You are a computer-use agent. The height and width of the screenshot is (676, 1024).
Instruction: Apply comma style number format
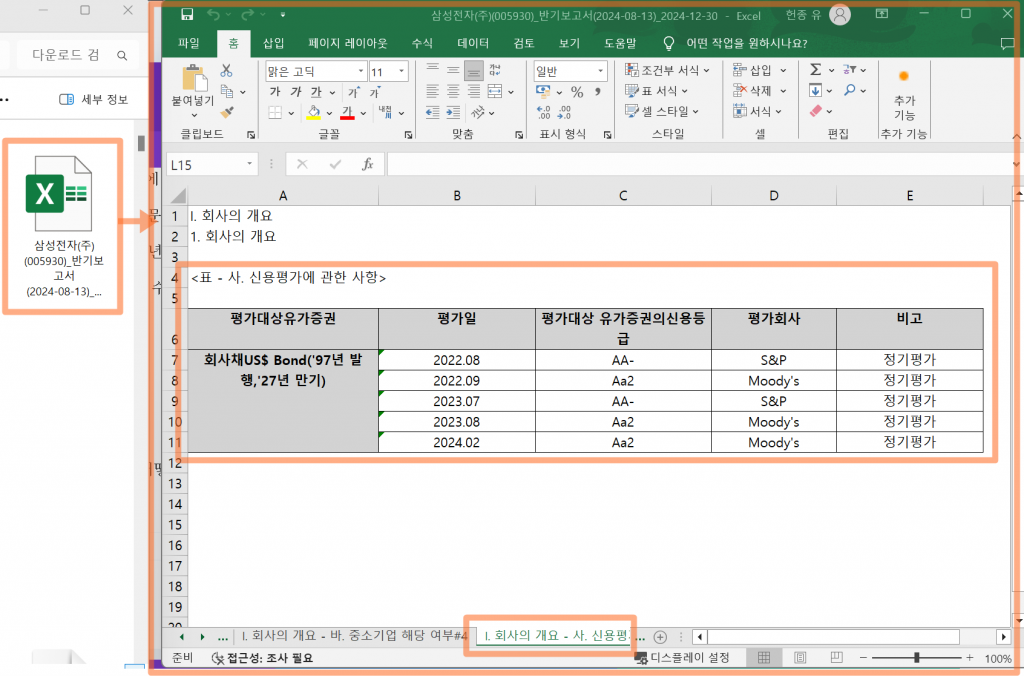click(598, 91)
